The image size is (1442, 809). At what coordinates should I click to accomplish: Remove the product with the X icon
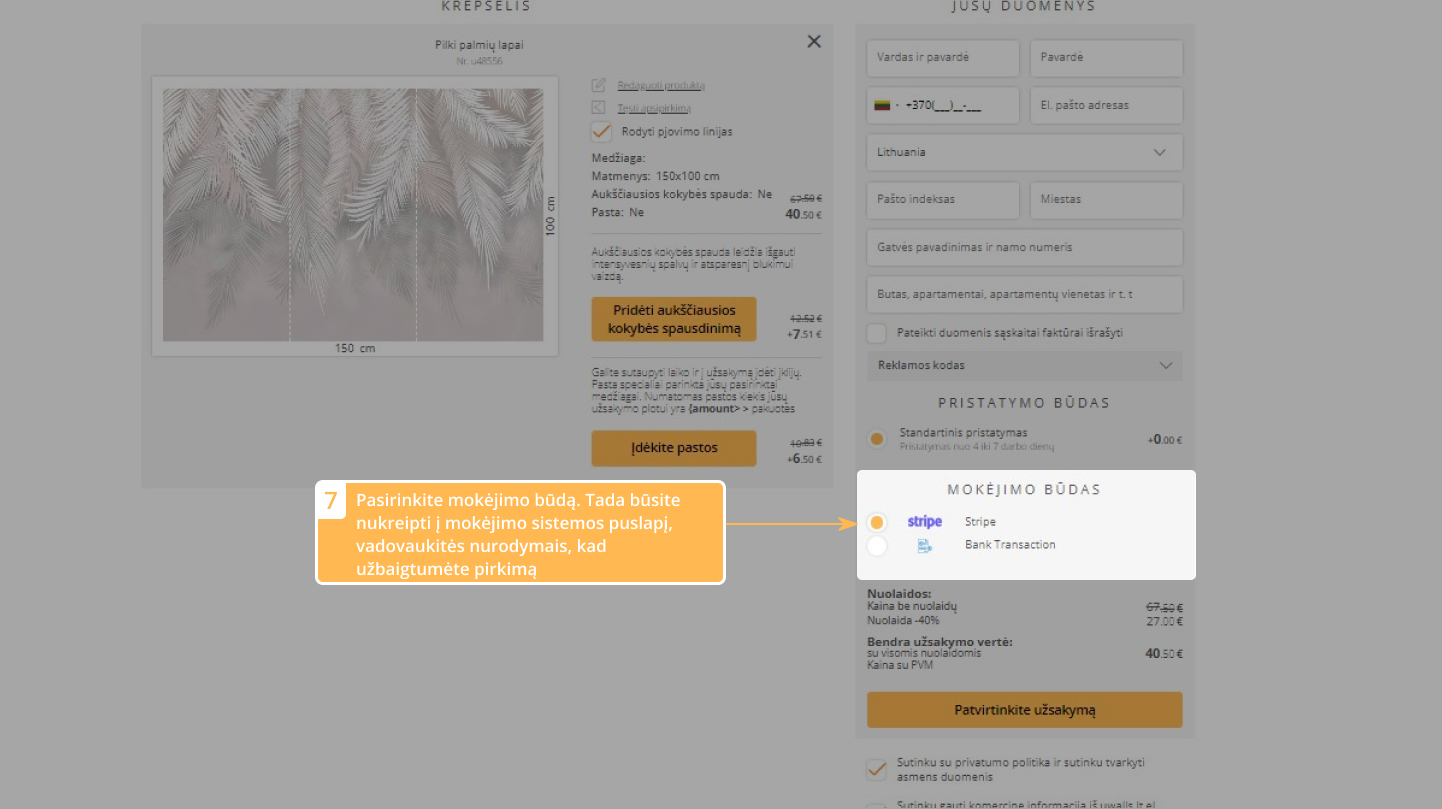[814, 41]
